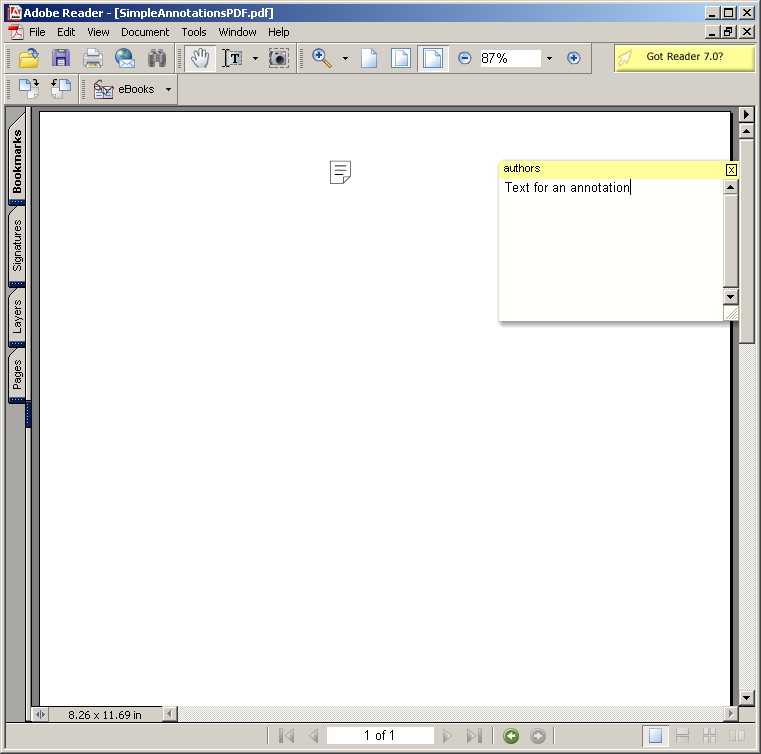Close the authors note popup
761x754 pixels.
(731, 170)
